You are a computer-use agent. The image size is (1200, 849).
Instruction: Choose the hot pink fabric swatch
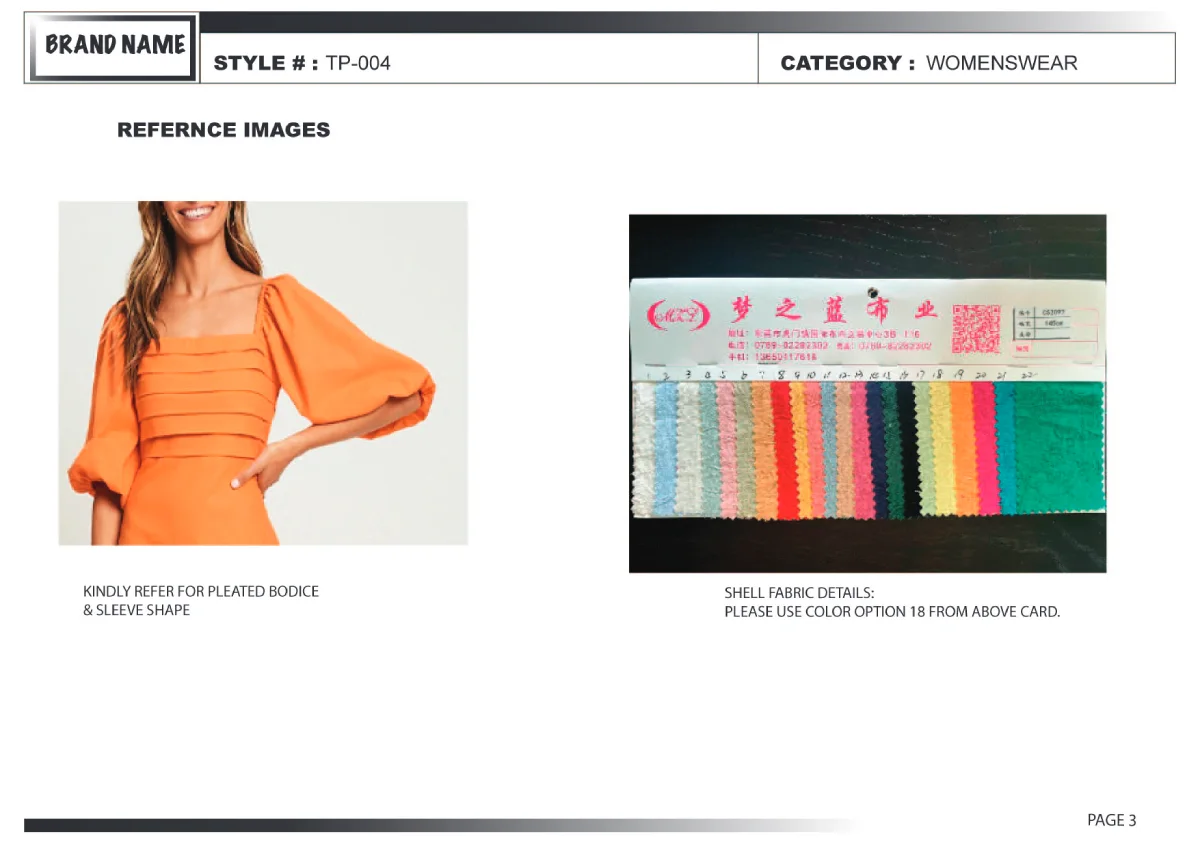pyautogui.click(x=984, y=450)
